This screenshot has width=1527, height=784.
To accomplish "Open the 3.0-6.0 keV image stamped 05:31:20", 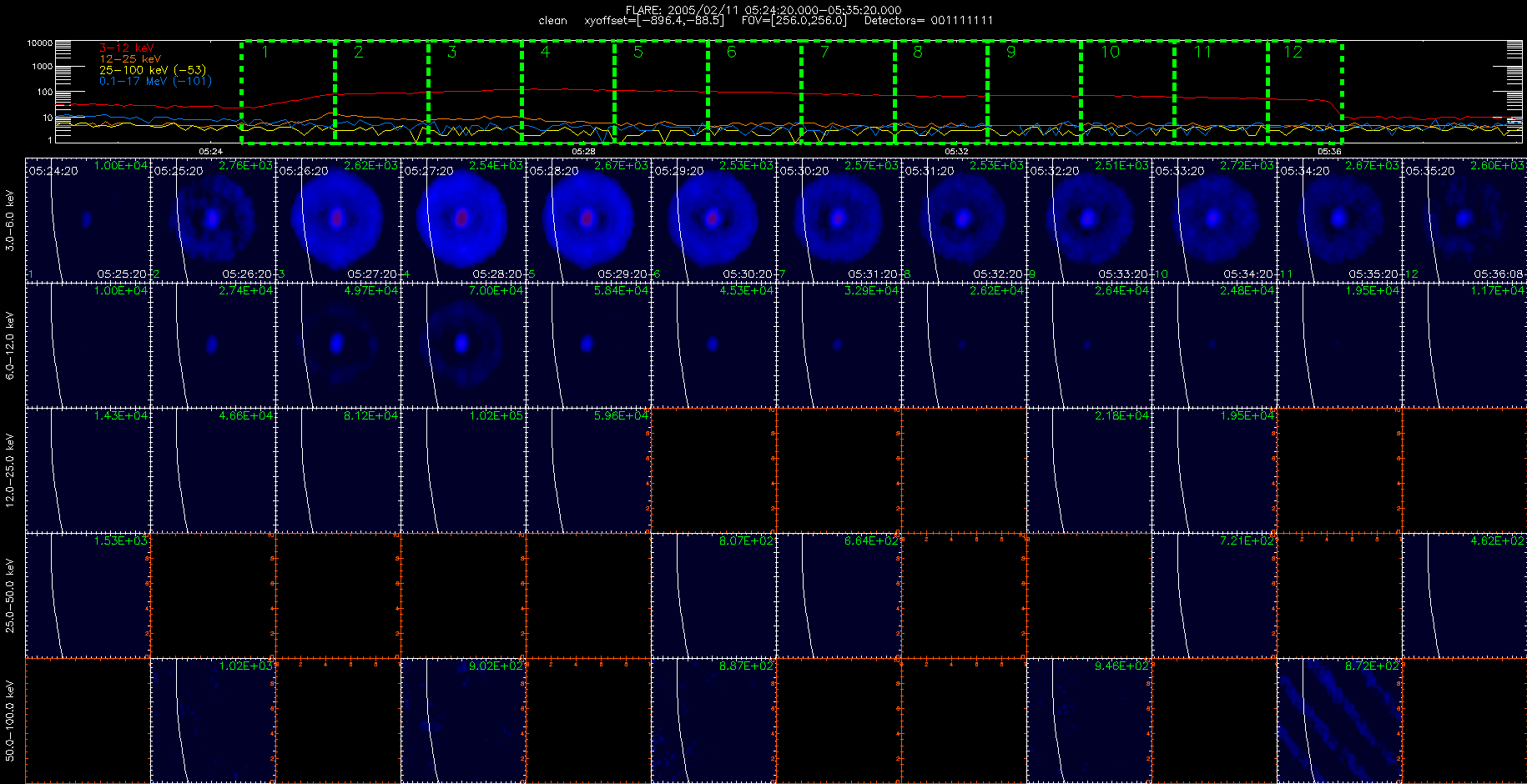I will click(x=965, y=220).
